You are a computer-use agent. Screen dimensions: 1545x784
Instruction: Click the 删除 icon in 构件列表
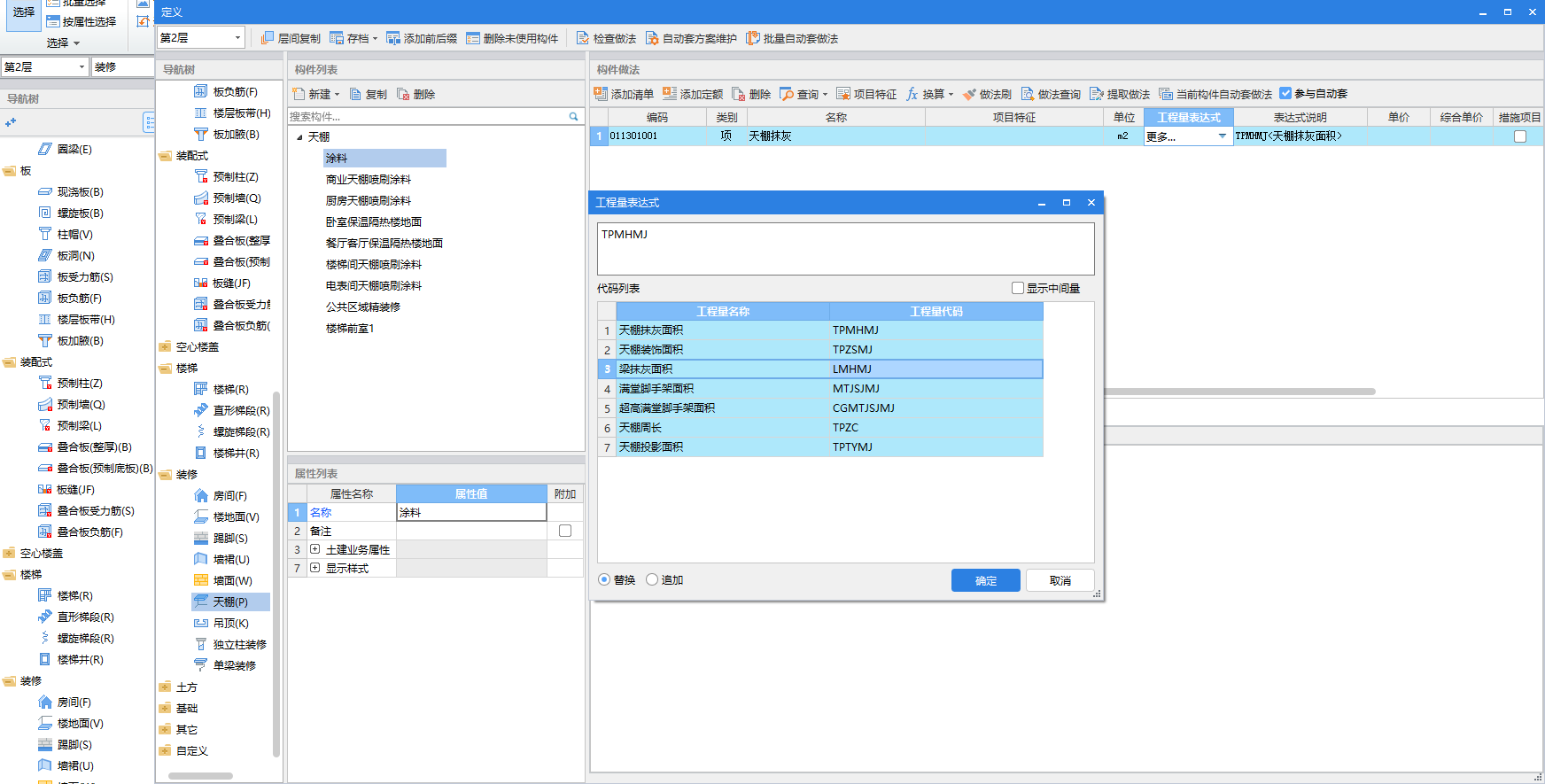[x=404, y=94]
